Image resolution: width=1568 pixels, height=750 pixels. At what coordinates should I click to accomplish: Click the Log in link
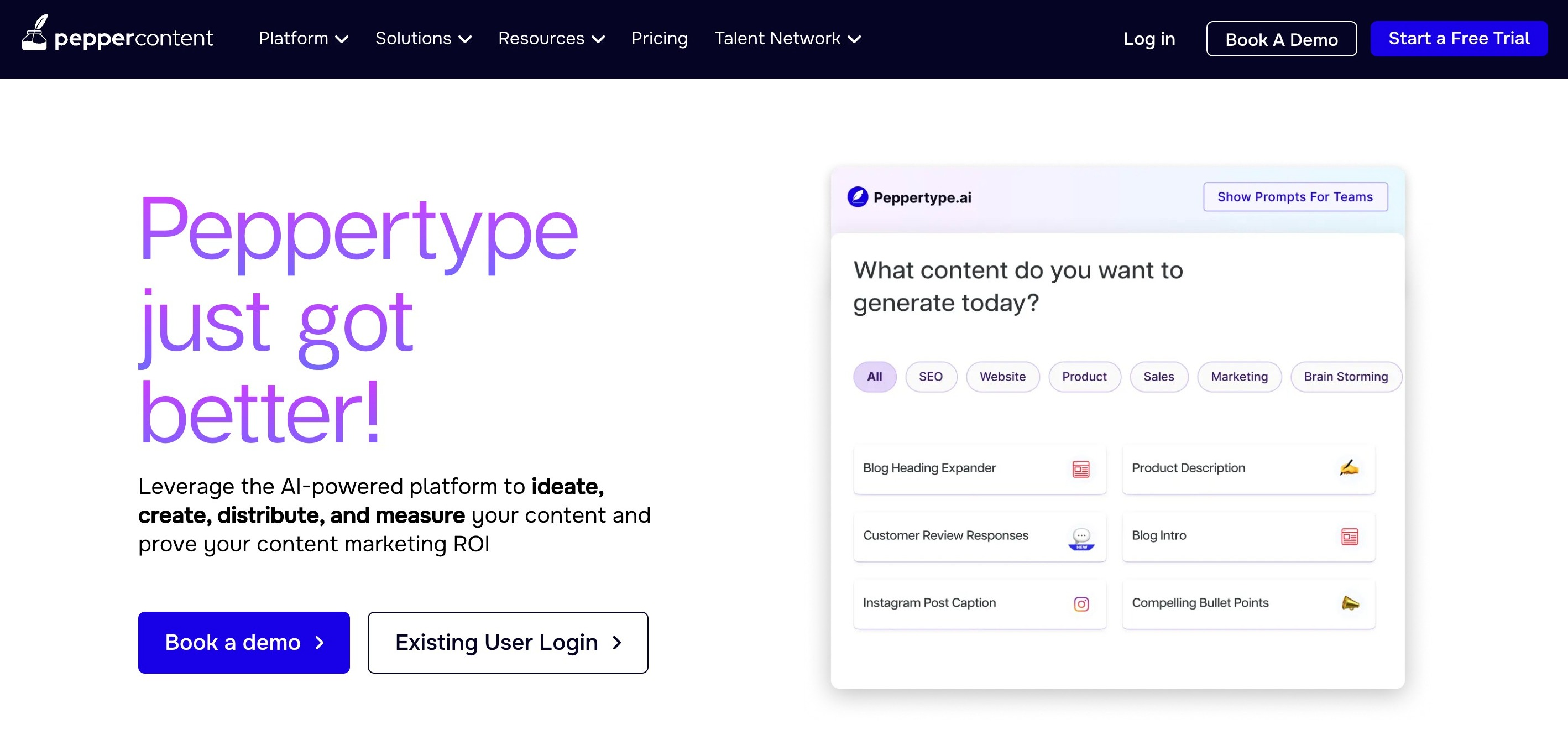[1148, 39]
